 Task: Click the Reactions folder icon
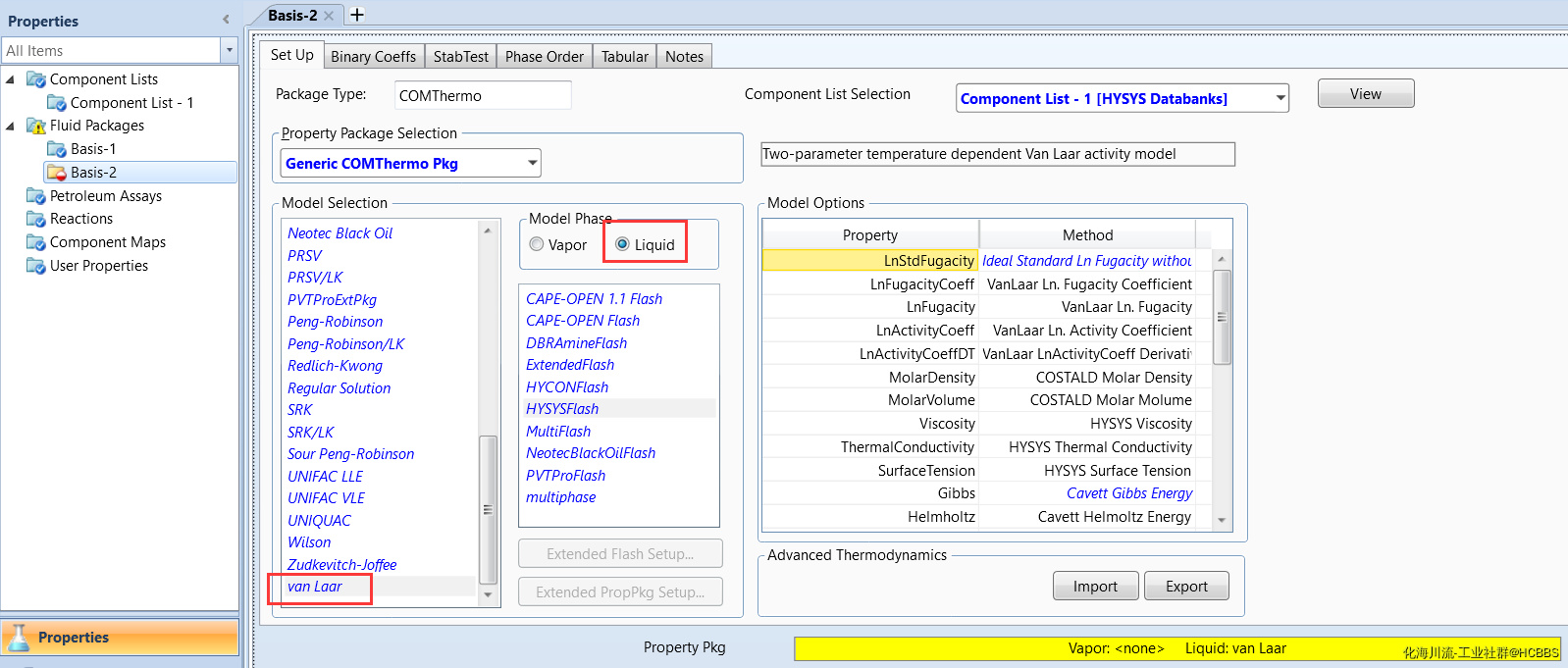36,219
